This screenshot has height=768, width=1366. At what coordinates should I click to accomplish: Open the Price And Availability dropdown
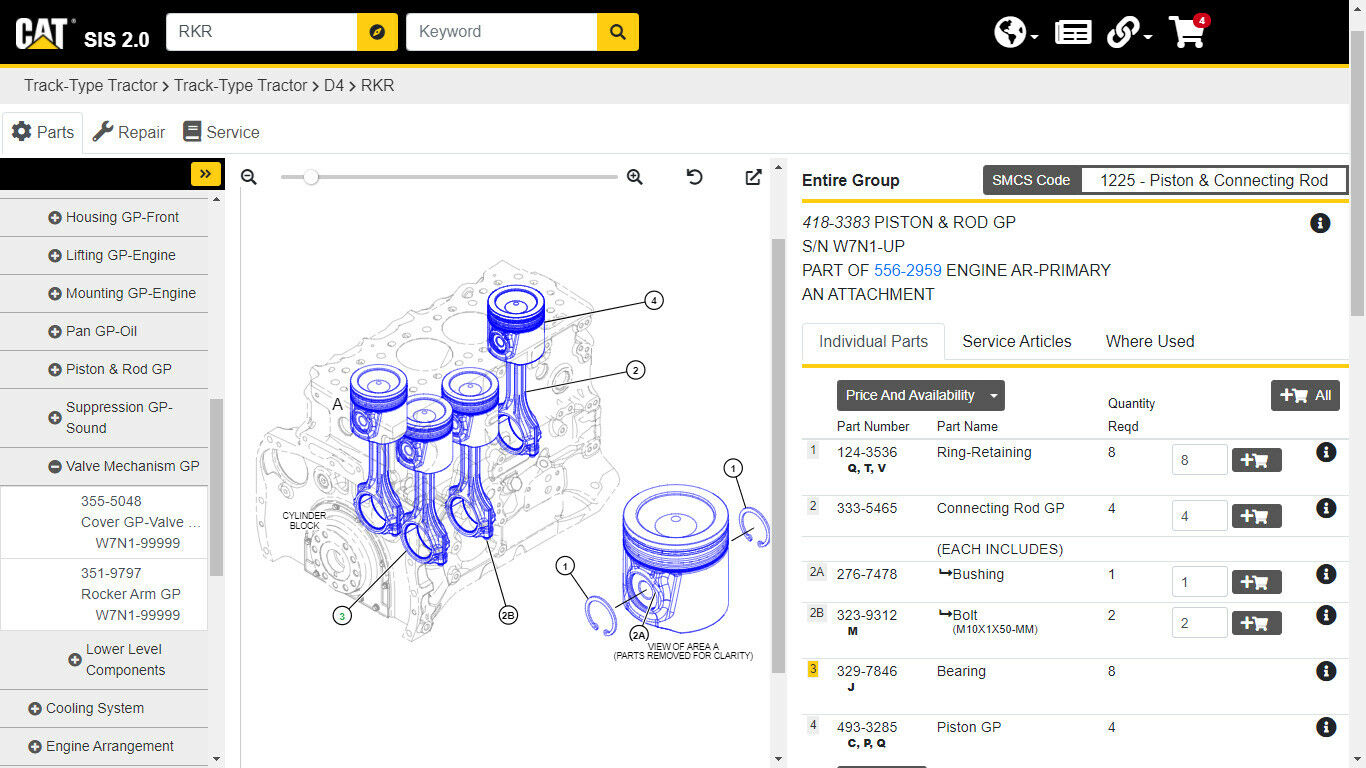tap(920, 395)
